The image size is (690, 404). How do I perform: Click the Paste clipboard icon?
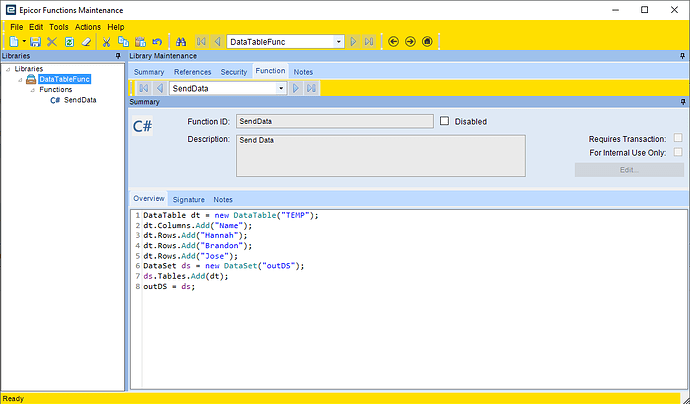[140, 42]
